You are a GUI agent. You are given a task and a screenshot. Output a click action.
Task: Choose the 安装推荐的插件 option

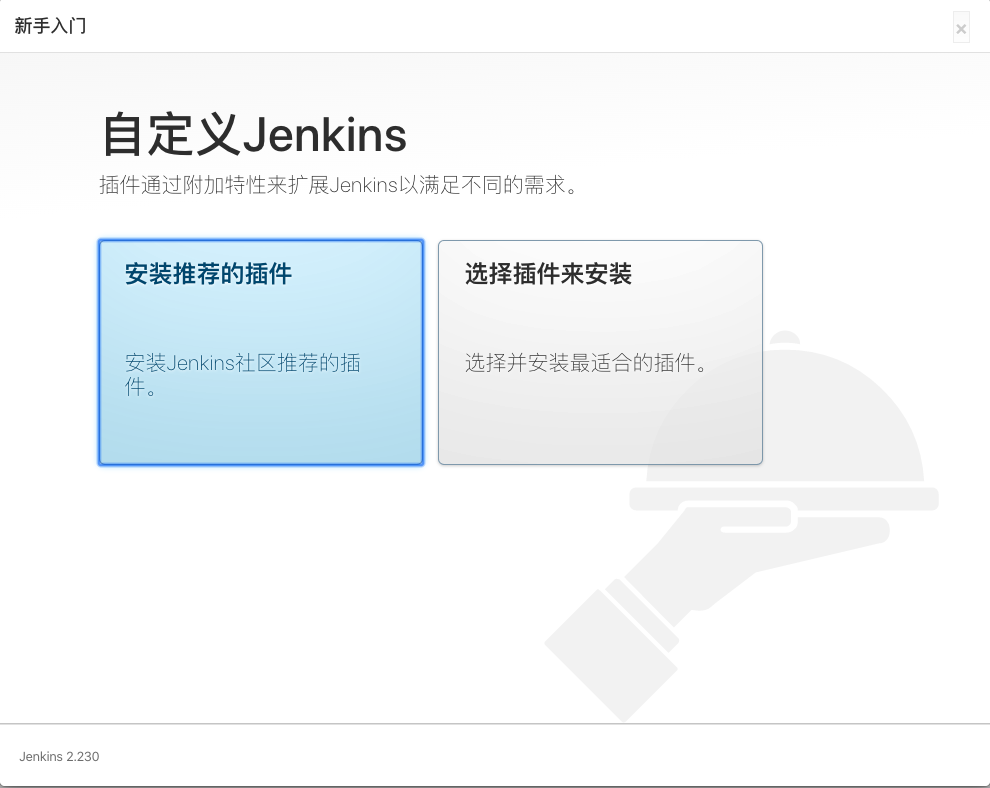click(261, 352)
